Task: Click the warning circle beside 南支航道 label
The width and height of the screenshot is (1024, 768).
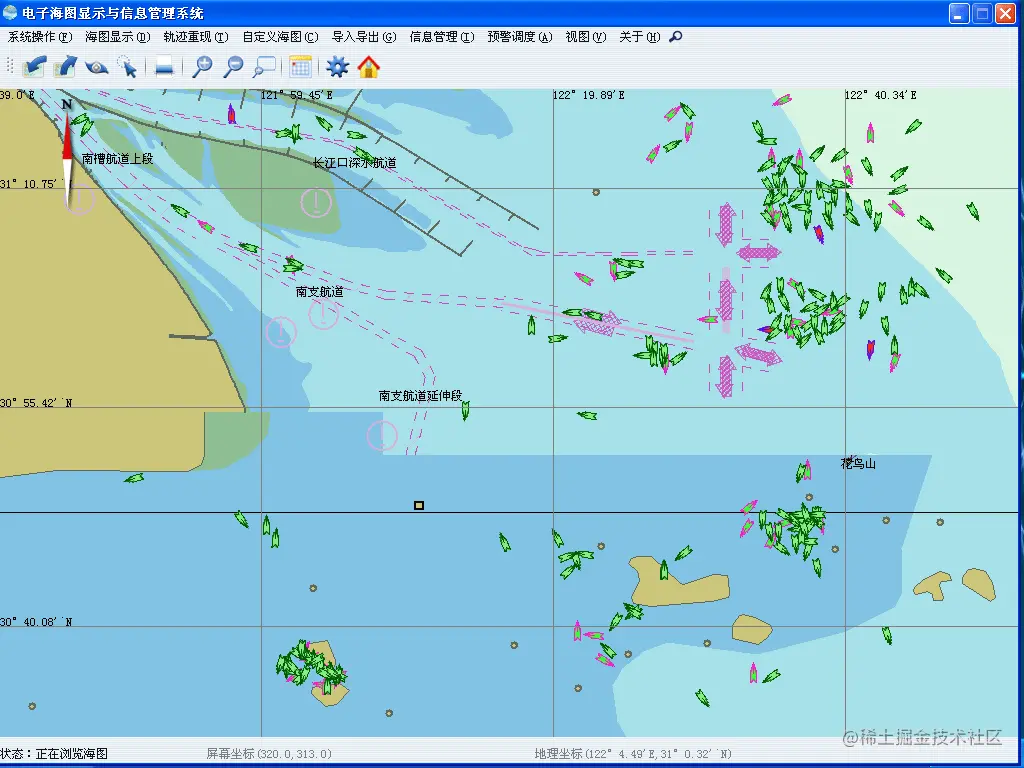Action: (323, 314)
